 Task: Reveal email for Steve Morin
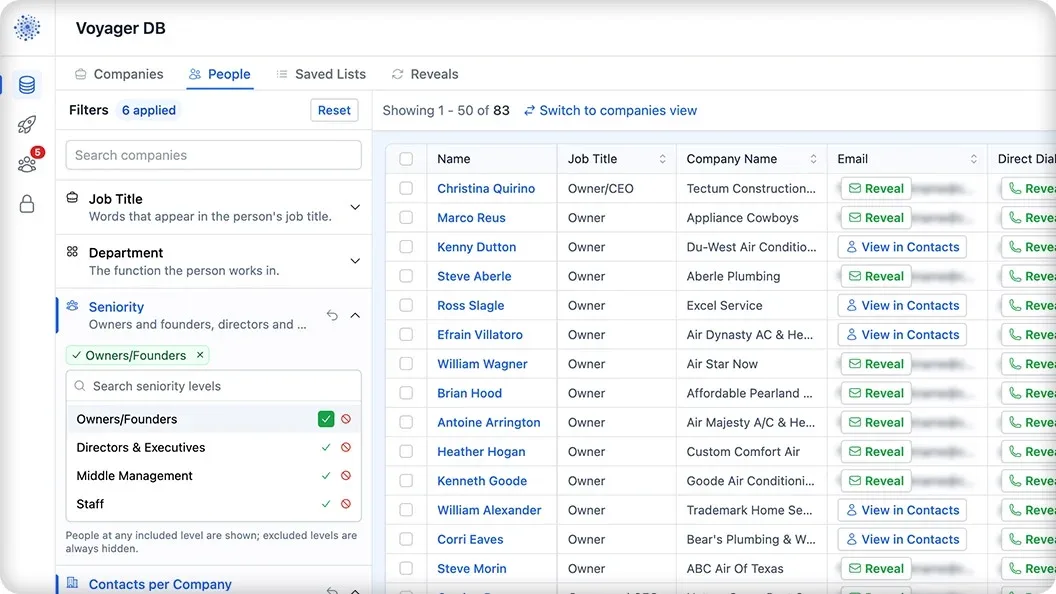pos(876,568)
